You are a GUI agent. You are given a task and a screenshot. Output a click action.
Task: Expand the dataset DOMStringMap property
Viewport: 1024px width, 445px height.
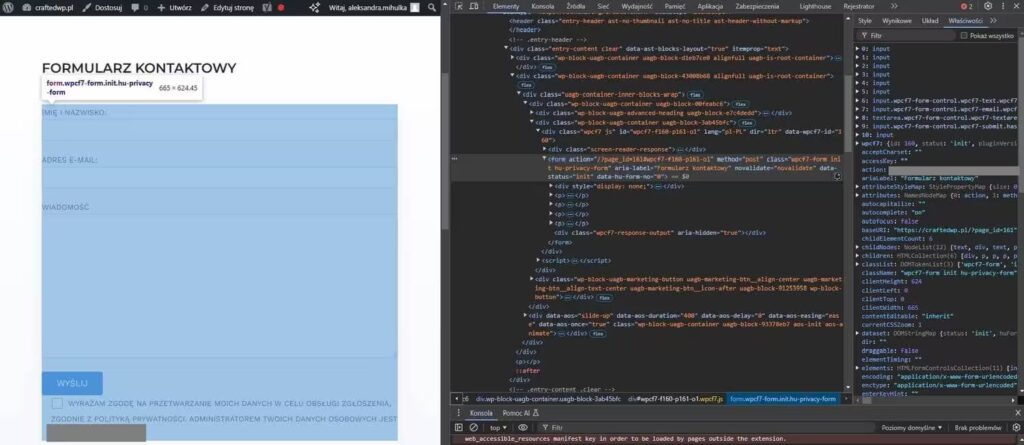857,333
